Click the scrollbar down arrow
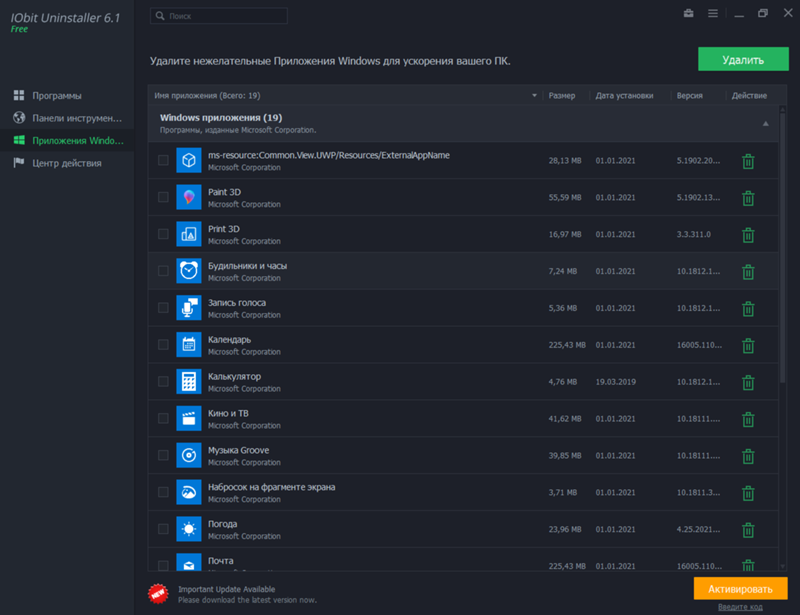The height and width of the screenshot is (615, 800). coord(783,566)
